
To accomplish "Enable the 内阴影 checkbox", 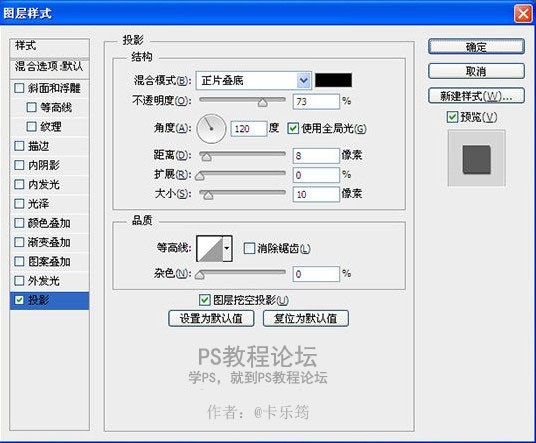I will coord(19,165).
